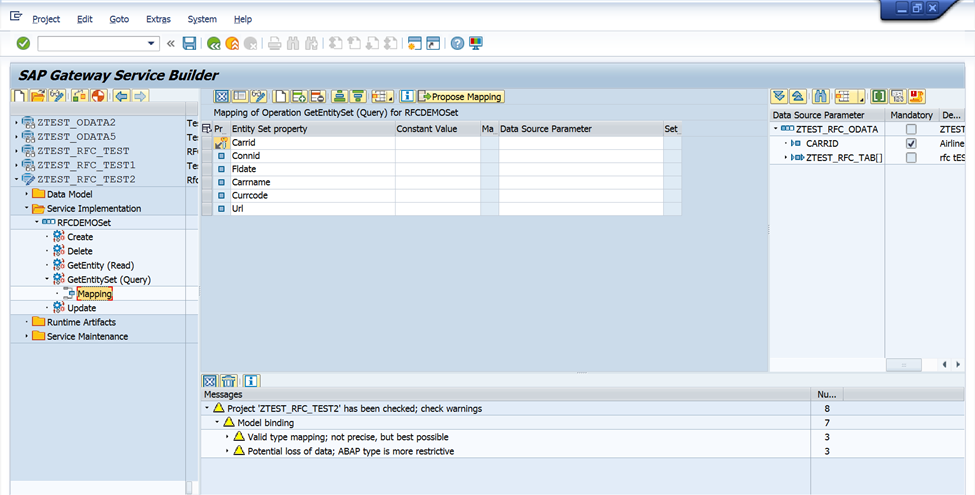
Task: Select the GetEntity (Read) operation node
Action: (100, 266)
